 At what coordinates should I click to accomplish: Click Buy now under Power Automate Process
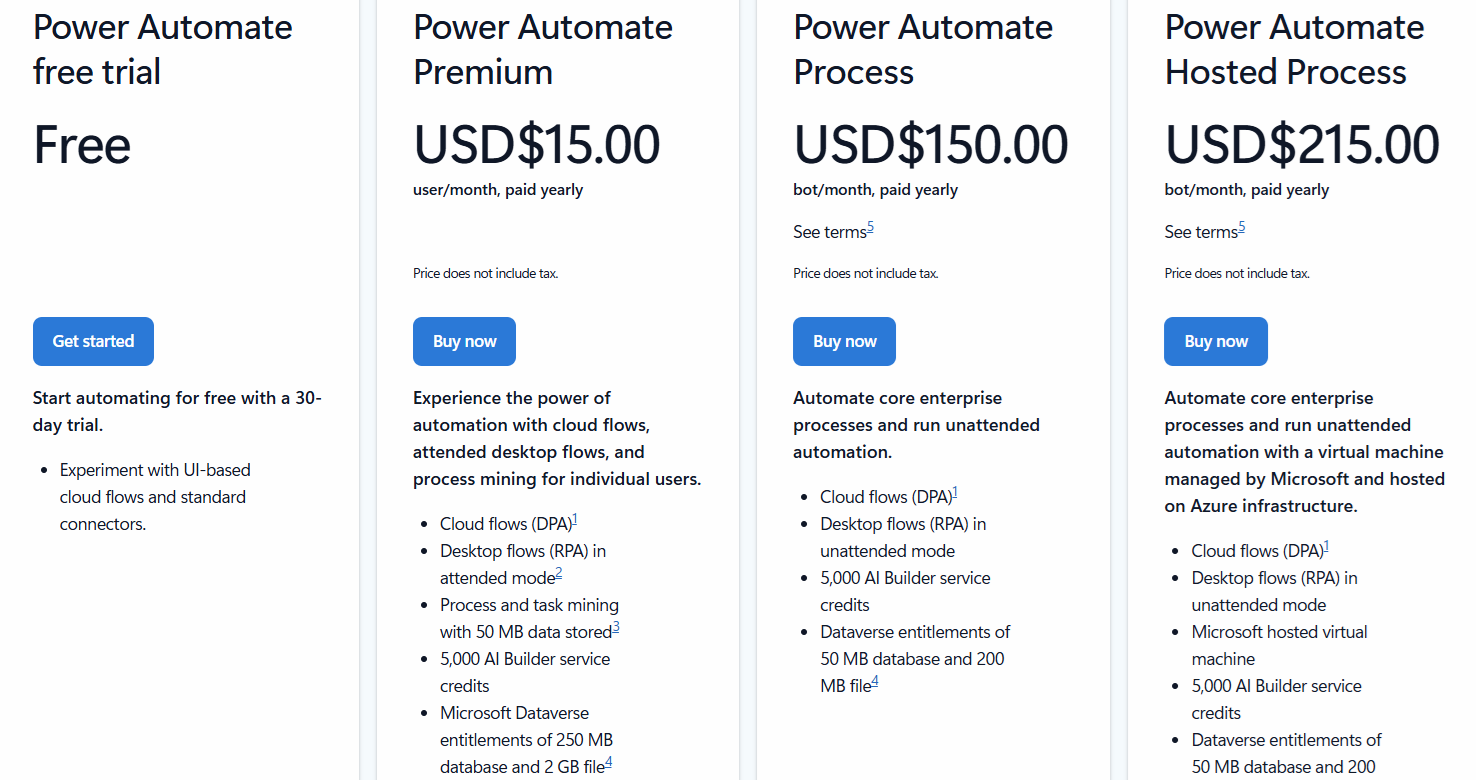pos(844,341)
